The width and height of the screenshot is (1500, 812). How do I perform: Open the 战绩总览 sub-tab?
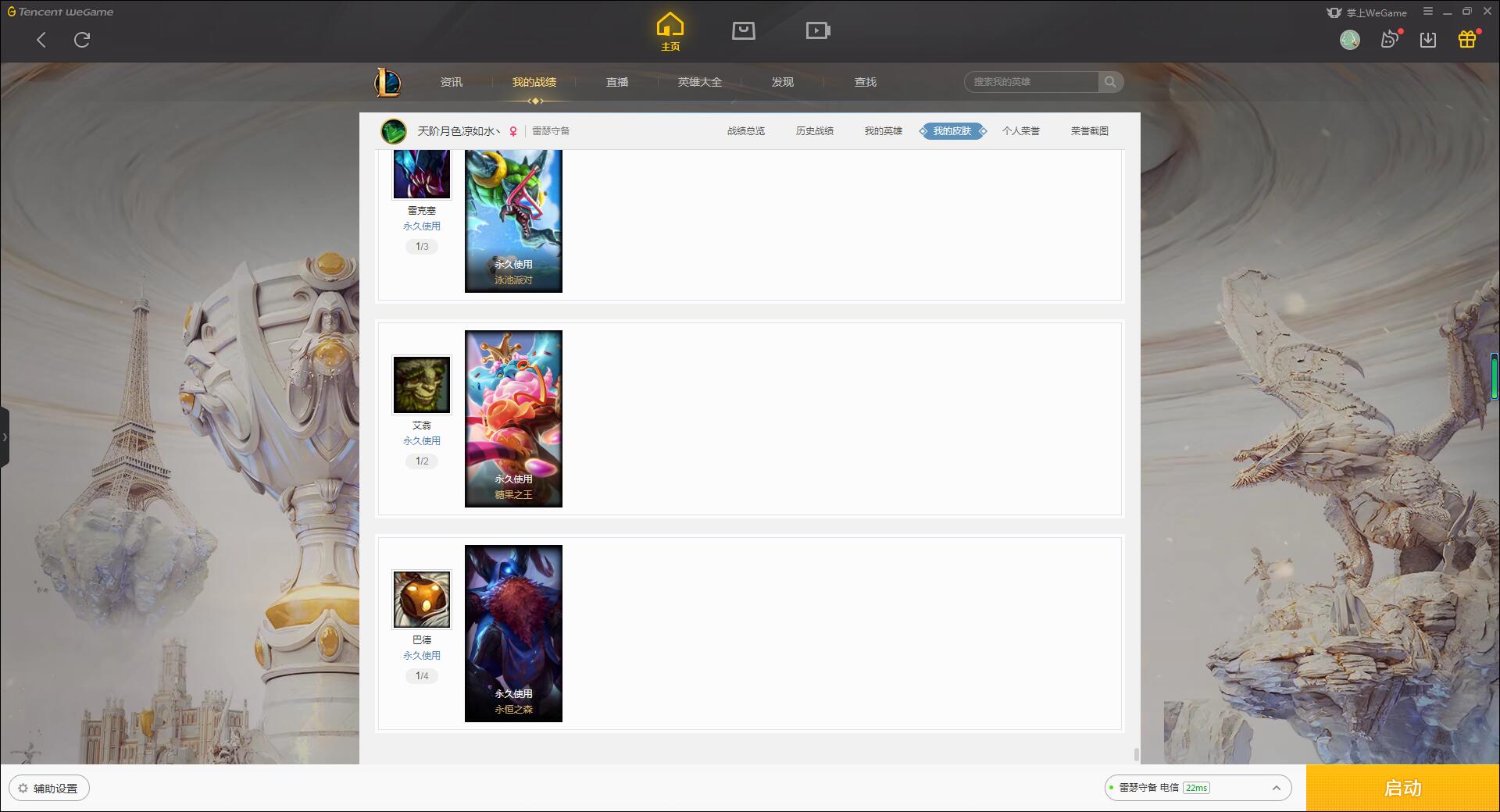pyautogui.click(x=746, y=131)
